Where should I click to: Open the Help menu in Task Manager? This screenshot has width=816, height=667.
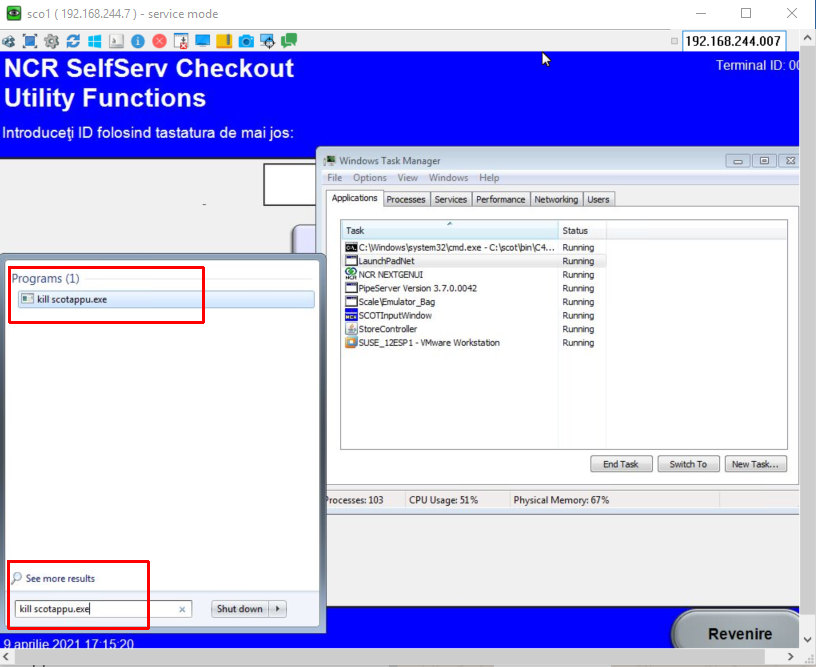[489, 177]
